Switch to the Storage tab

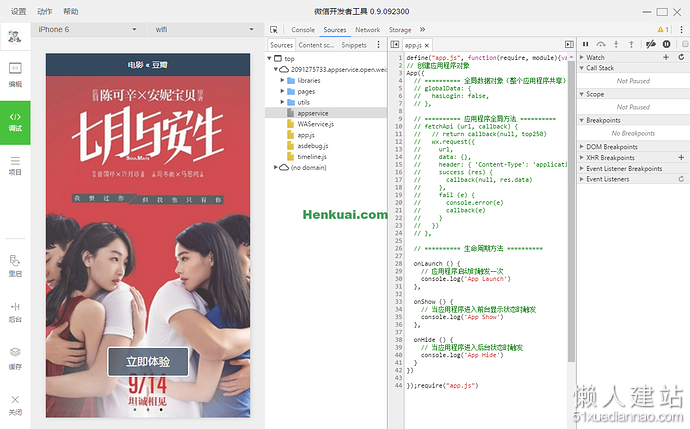pos(400,29)
